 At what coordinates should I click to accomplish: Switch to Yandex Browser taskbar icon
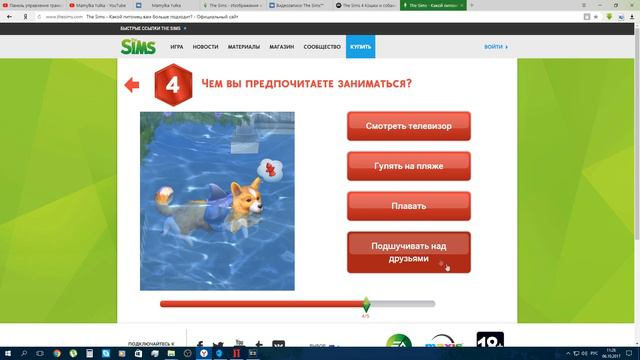pos(204,353)
